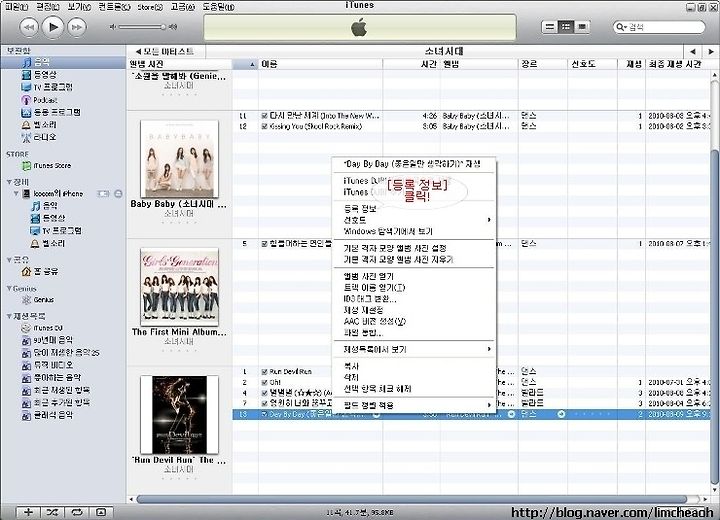Play the current track with the Play button
This screenshot has width=720, height=520.
coord(53,27)
